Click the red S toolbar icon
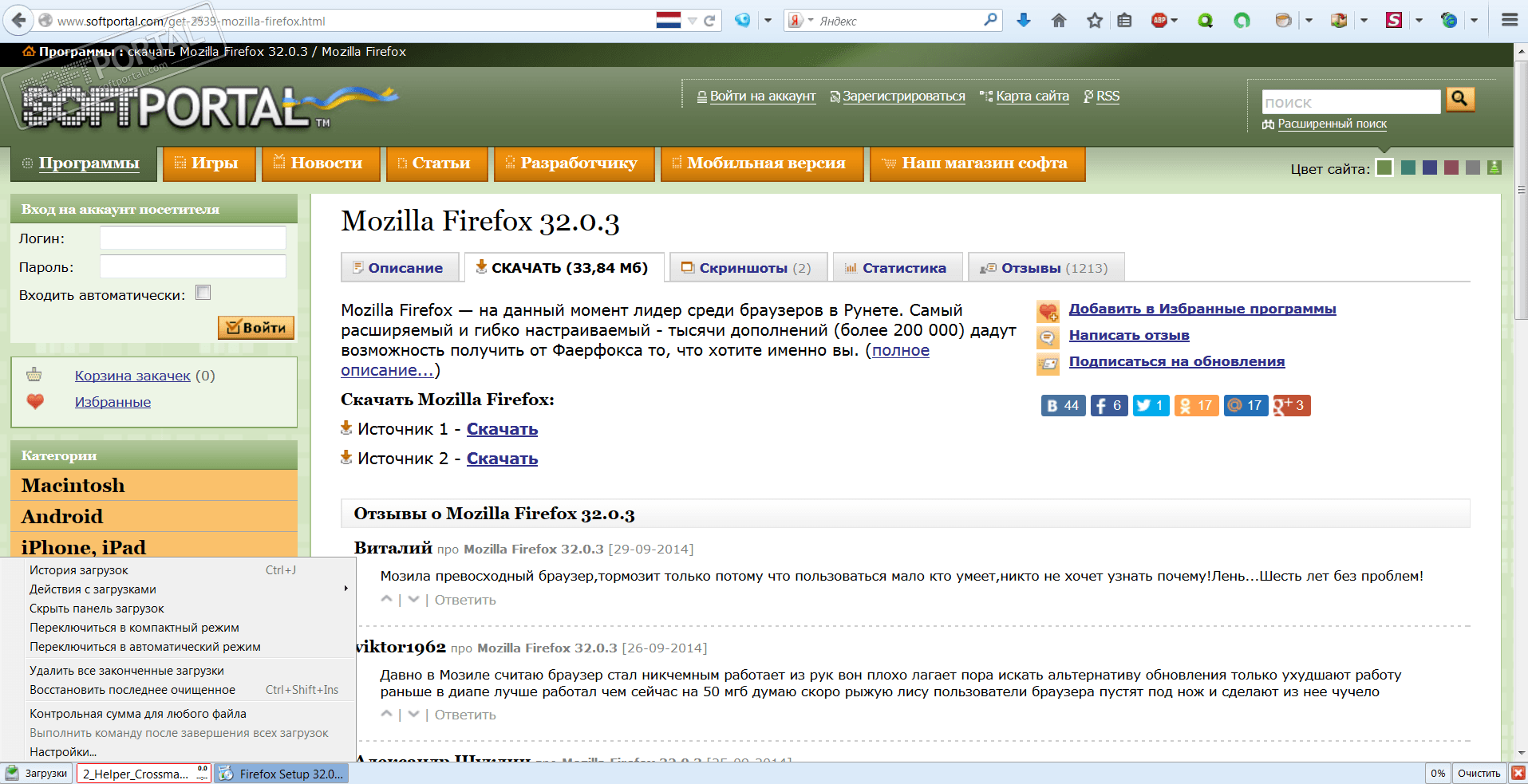Viewport: 1528px width, 784px height. [x=1394, y=20]
